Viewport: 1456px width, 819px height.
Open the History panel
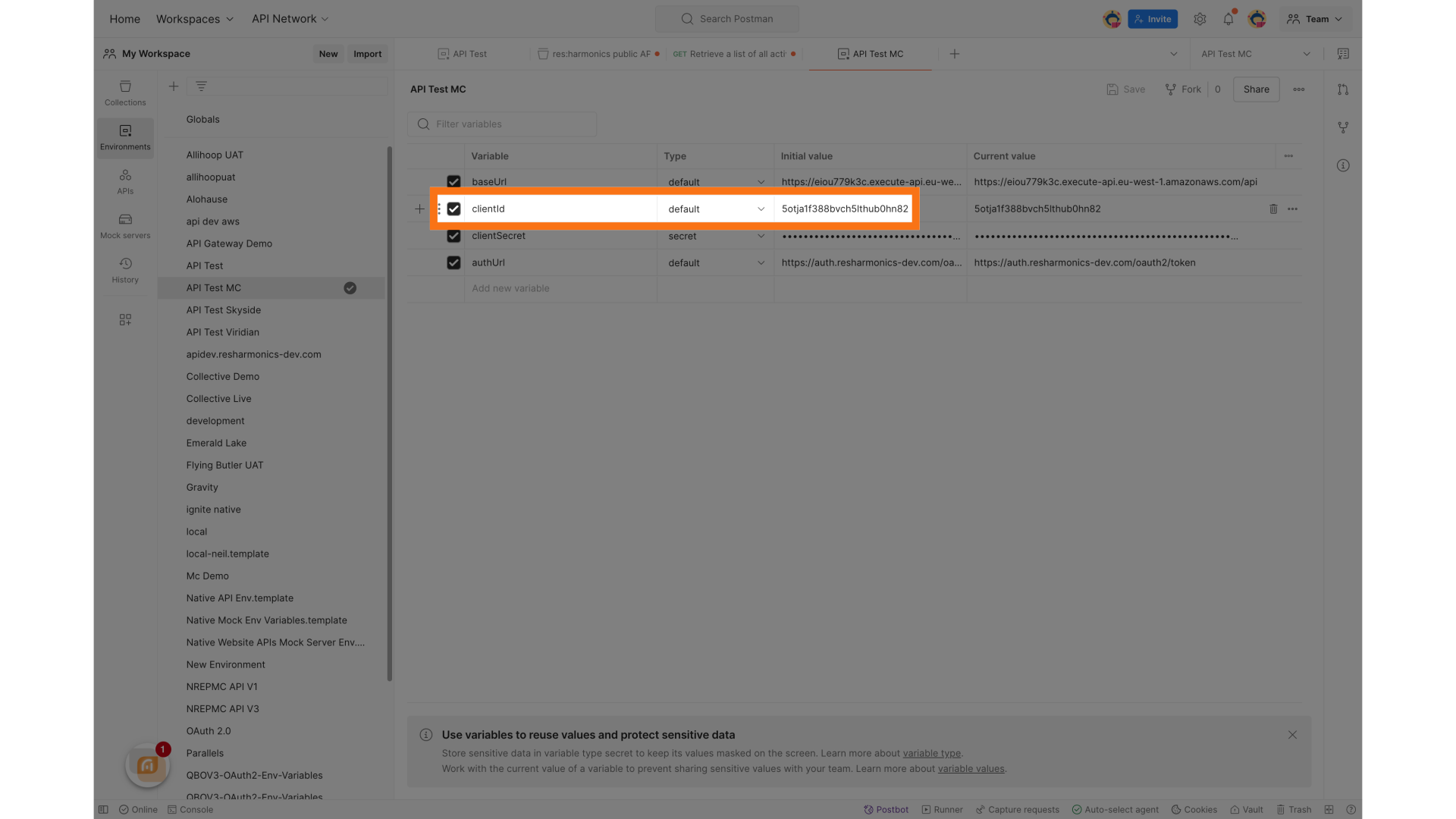[x=125, y=270]
